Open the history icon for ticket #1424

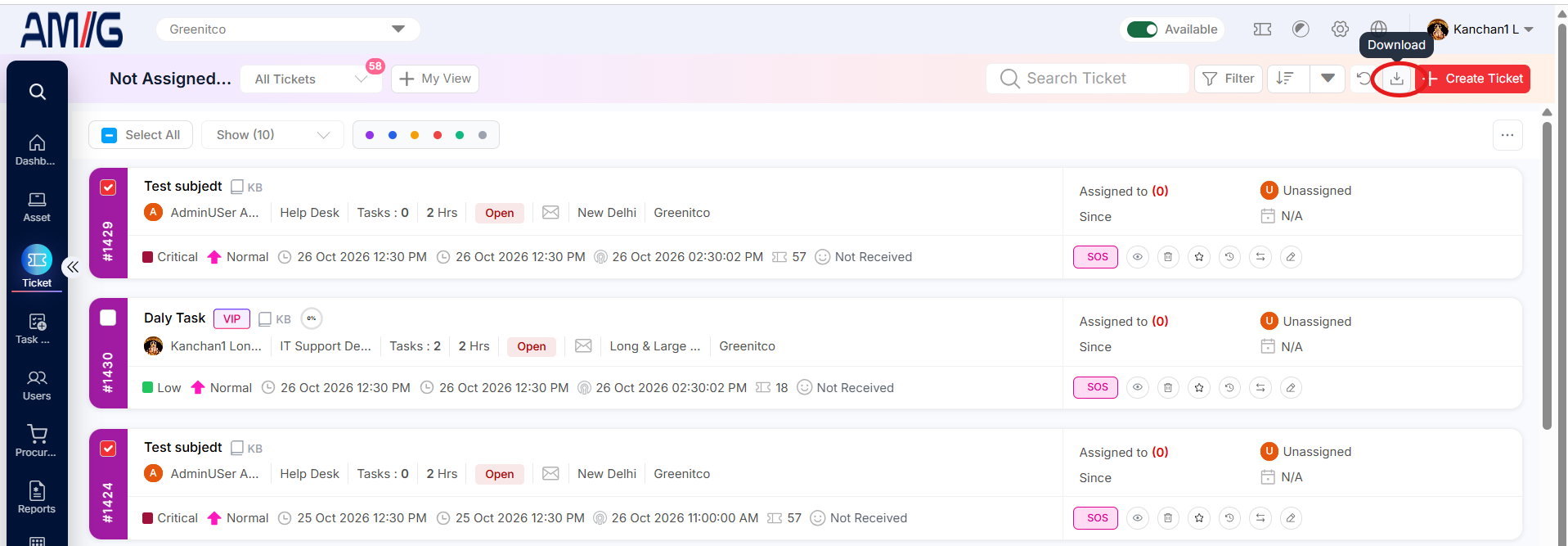tap(1229, 518)
